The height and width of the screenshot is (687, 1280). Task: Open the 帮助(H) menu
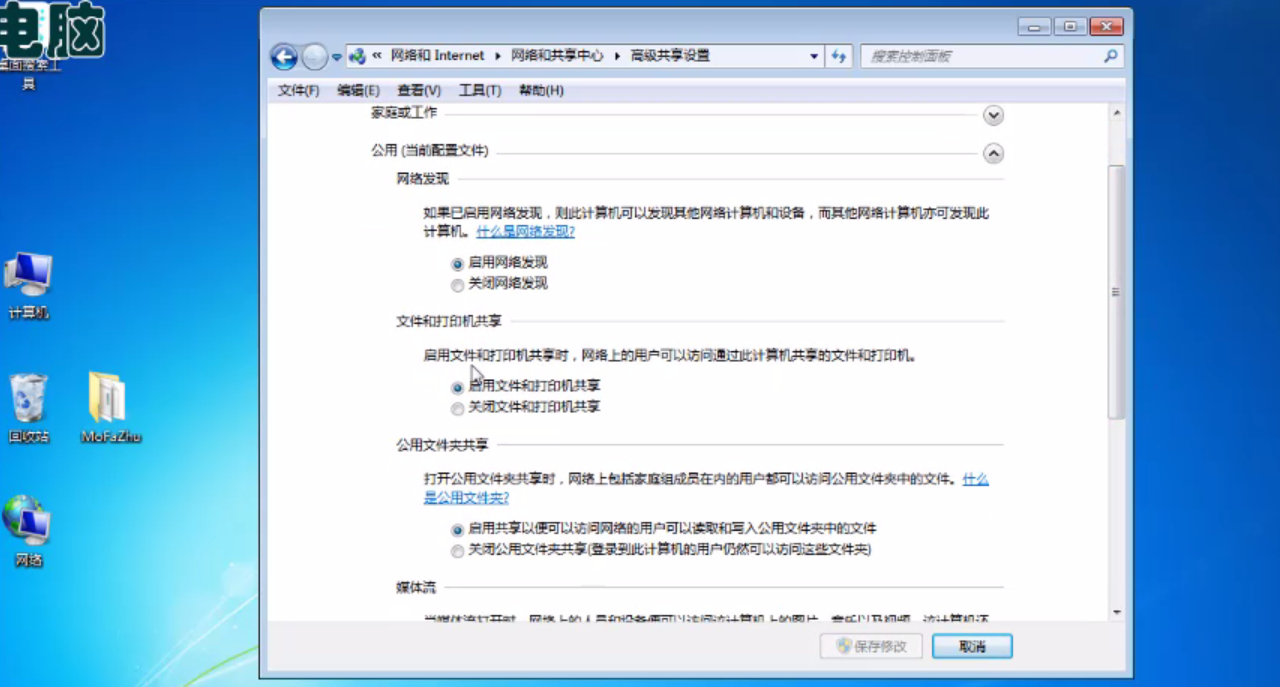(541, 90)
